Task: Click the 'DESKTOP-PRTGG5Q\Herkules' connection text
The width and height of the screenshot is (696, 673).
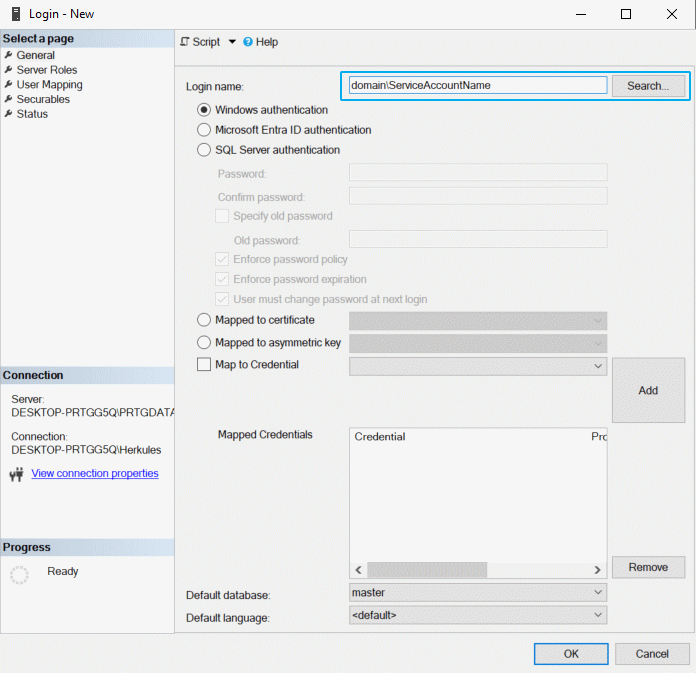Action: tap(86, 450)
